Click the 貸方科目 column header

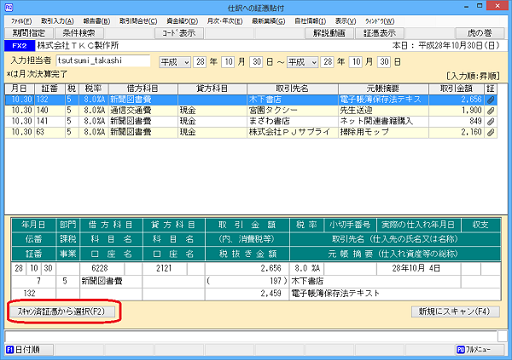tap(212, 89)
